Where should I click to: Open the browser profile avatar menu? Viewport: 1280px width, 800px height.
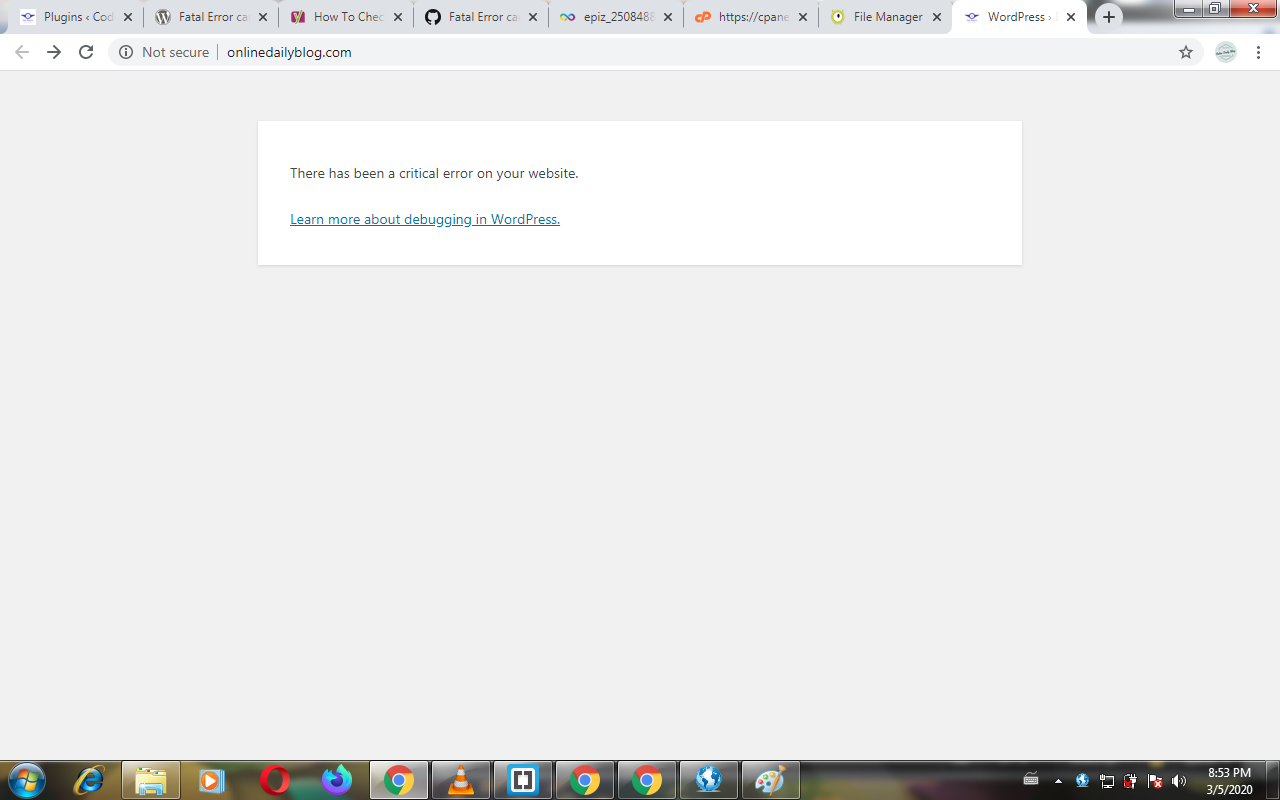tap(1226, 52)
